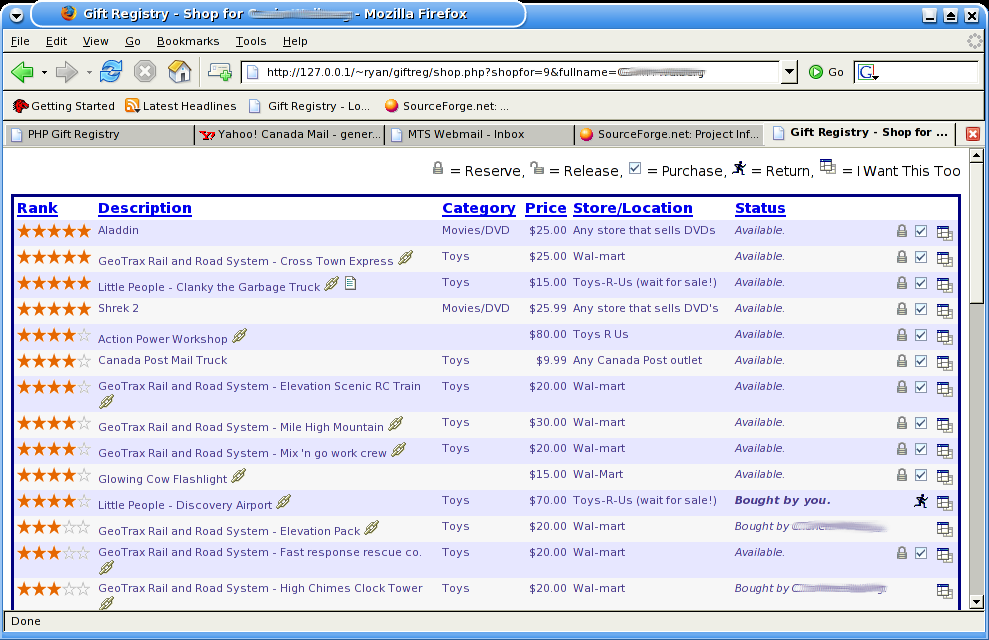Click the Firefox Forward arrow button
The image size is (989, 640).
[67, 72]
